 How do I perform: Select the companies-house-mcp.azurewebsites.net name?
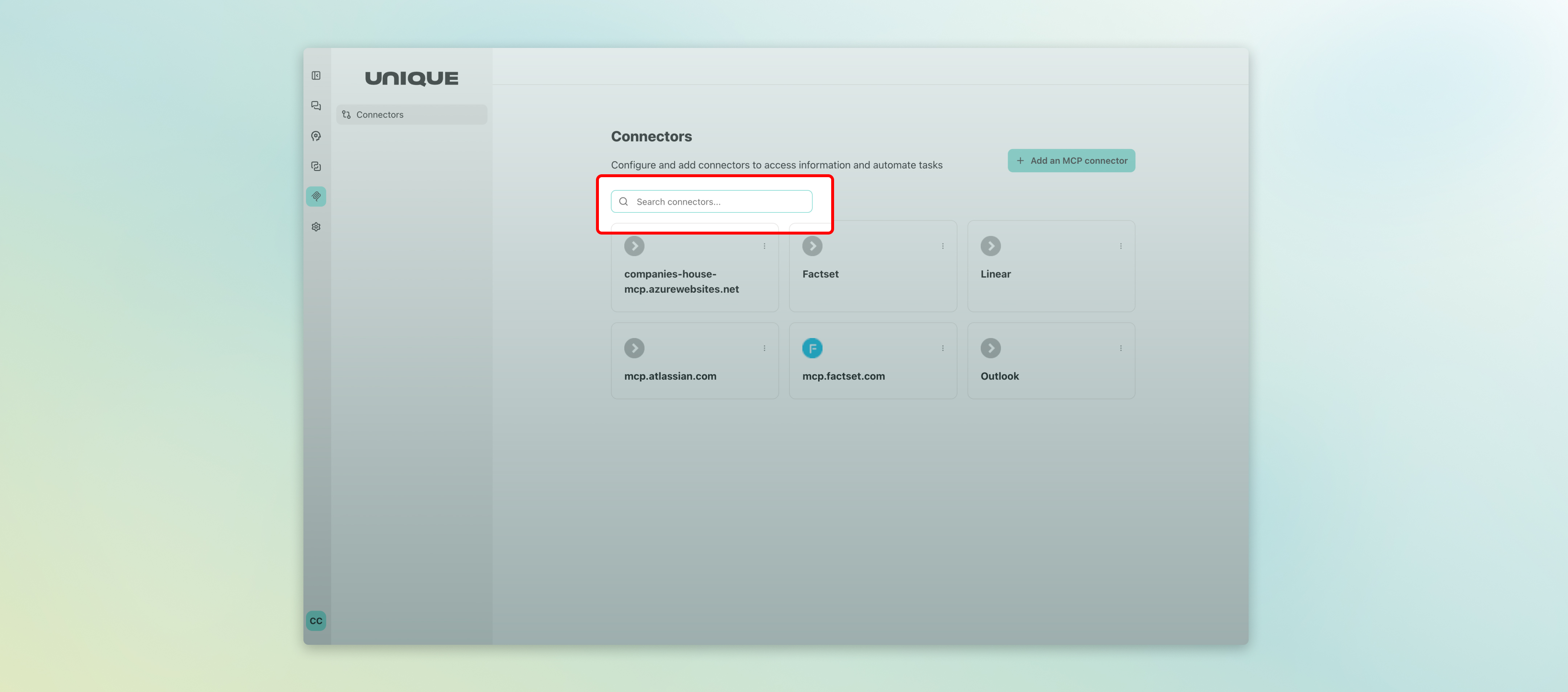click(682, 282)
